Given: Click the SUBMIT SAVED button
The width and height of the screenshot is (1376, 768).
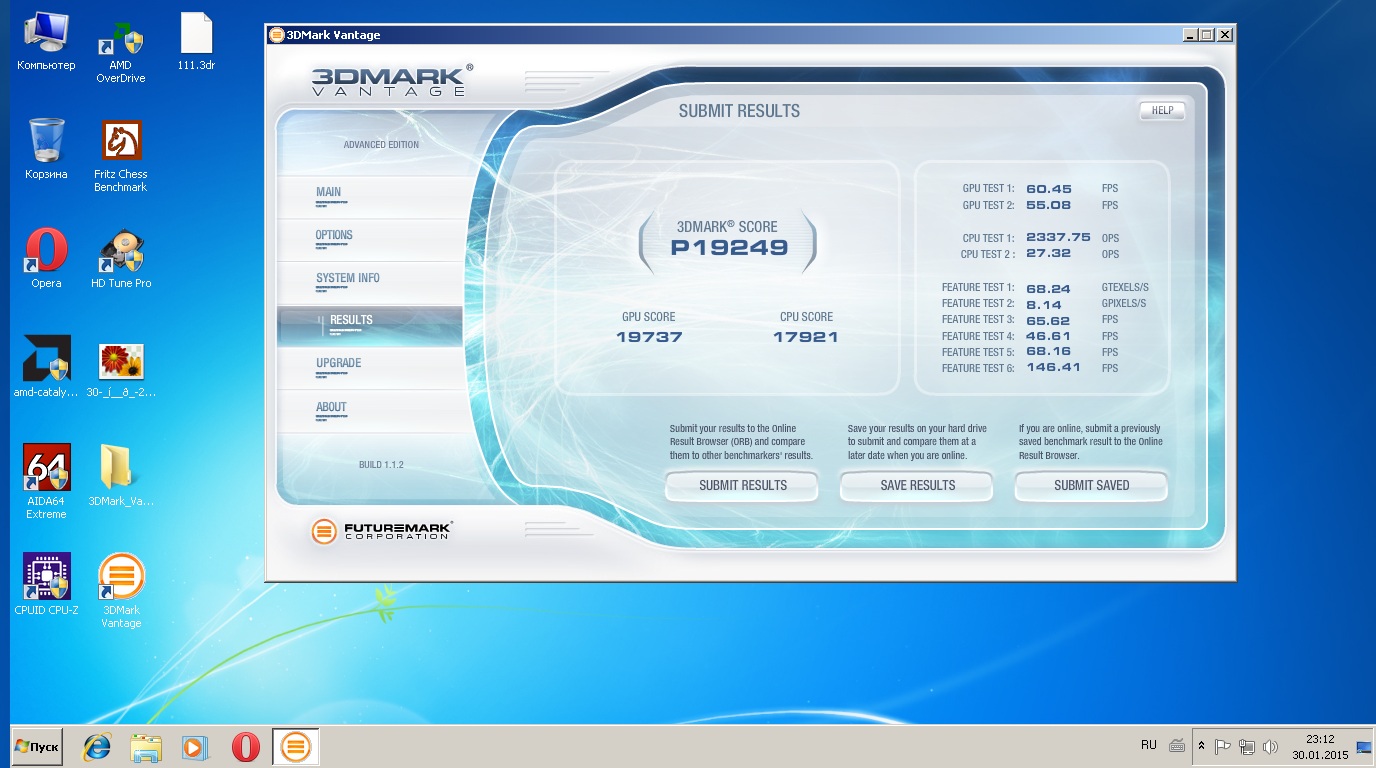Looking at the screenshot, I should point(1092,485).
